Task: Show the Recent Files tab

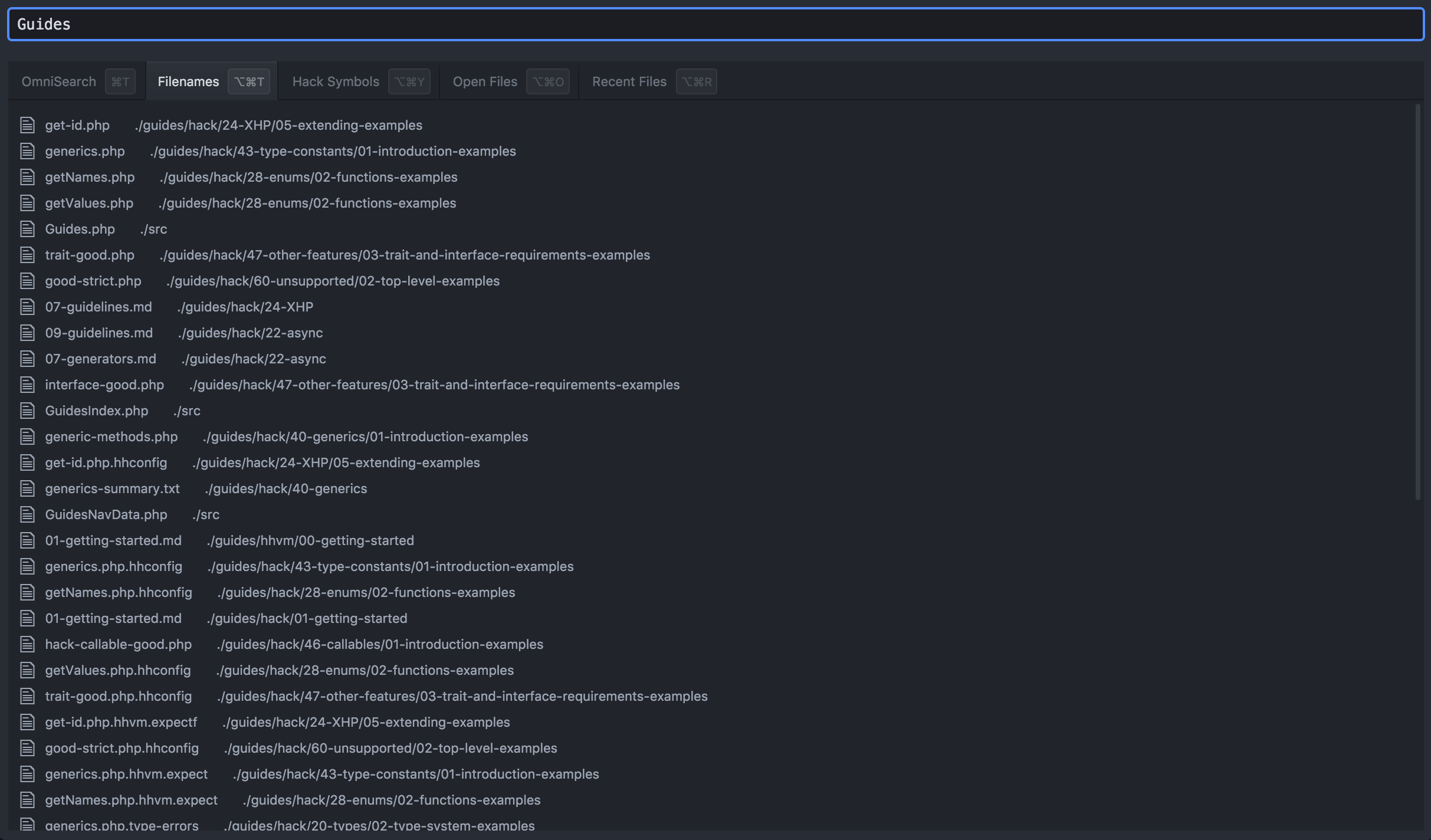Action: coord(654,81)
